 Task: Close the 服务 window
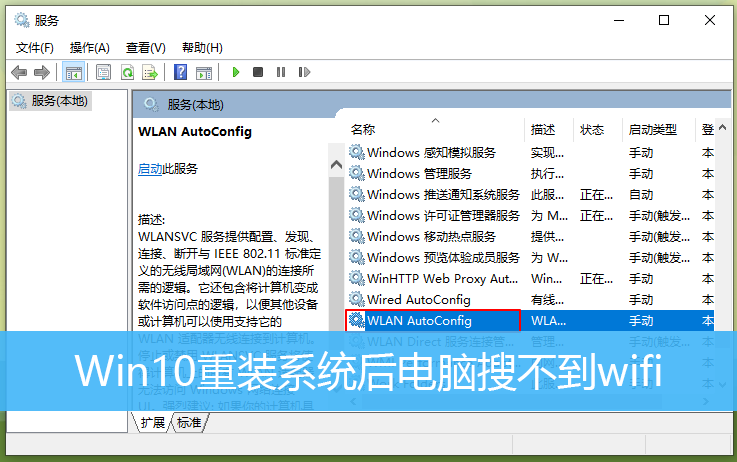tap(710, 20)
